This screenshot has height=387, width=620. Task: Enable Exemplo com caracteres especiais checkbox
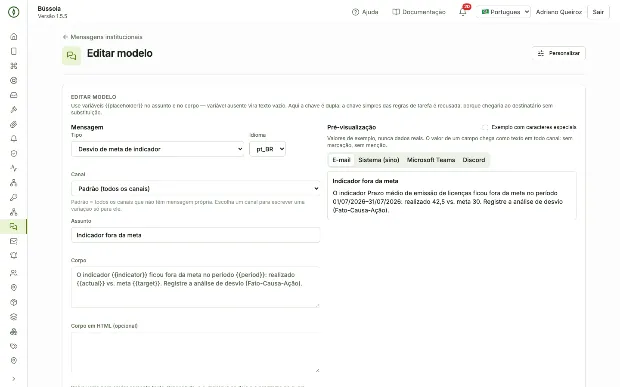[x=485, y=127]
